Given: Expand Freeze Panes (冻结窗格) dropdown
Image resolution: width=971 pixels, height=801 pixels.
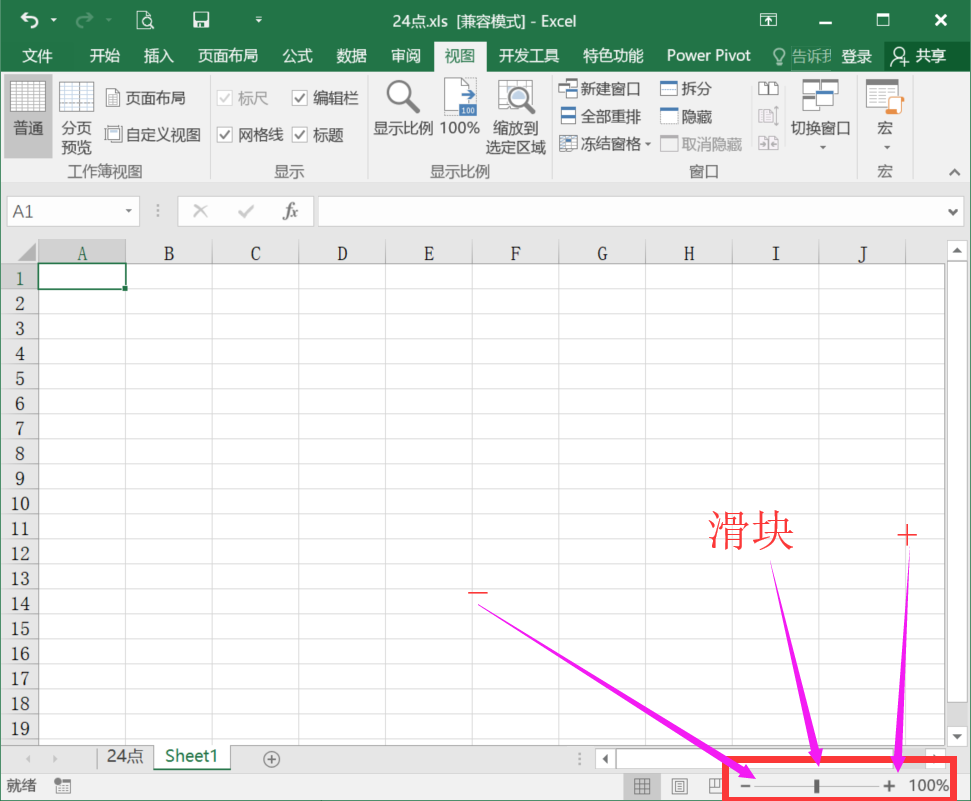Looking at the screenshot, I should point(648,144).
